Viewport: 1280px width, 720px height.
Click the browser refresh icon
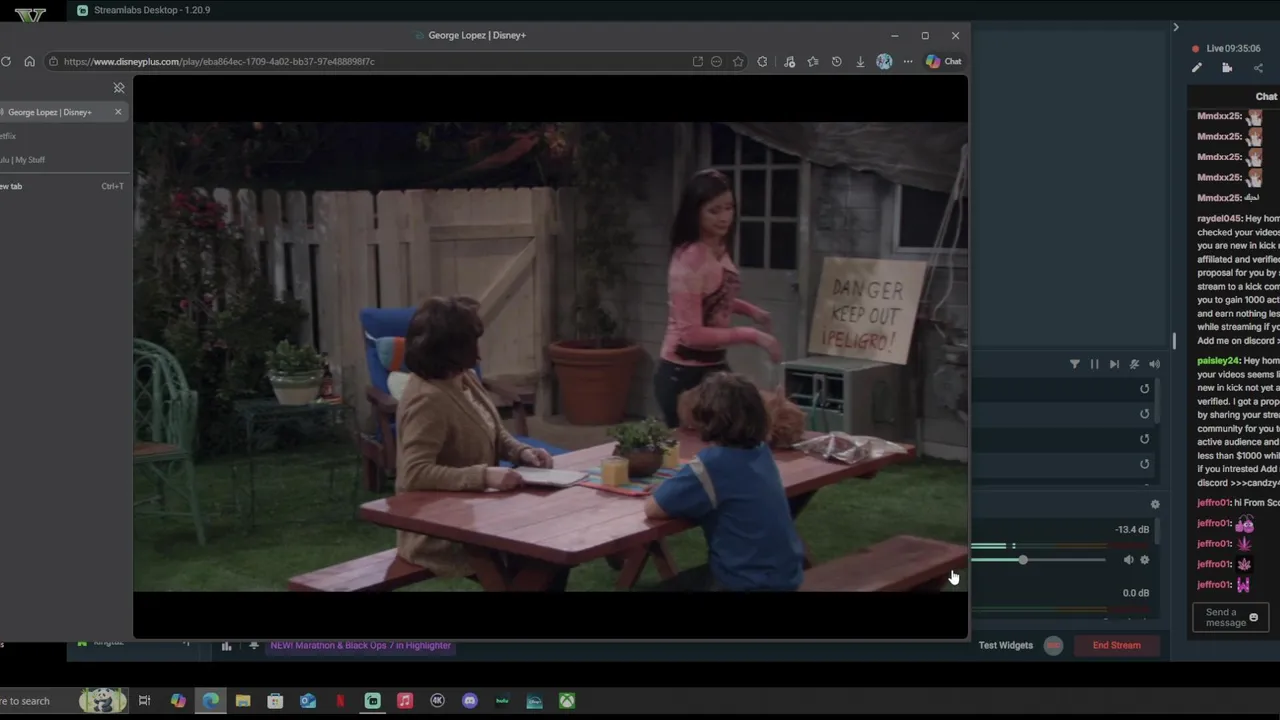coord(6,61)
